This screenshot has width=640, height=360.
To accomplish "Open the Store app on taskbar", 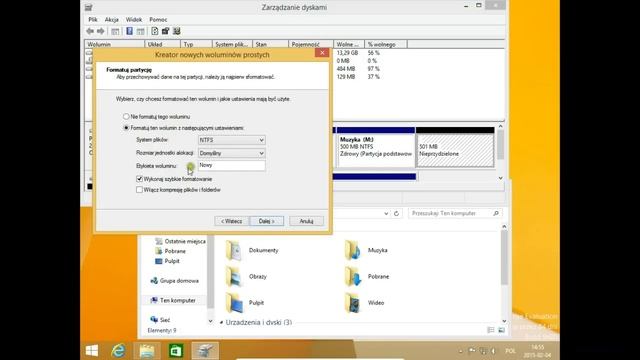I will pos(176,350).
